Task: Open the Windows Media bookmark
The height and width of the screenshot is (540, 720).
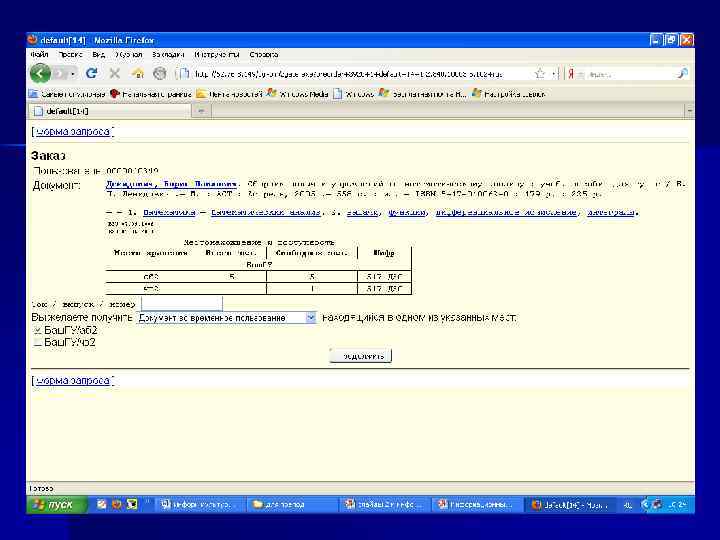Action: (298, 94)
